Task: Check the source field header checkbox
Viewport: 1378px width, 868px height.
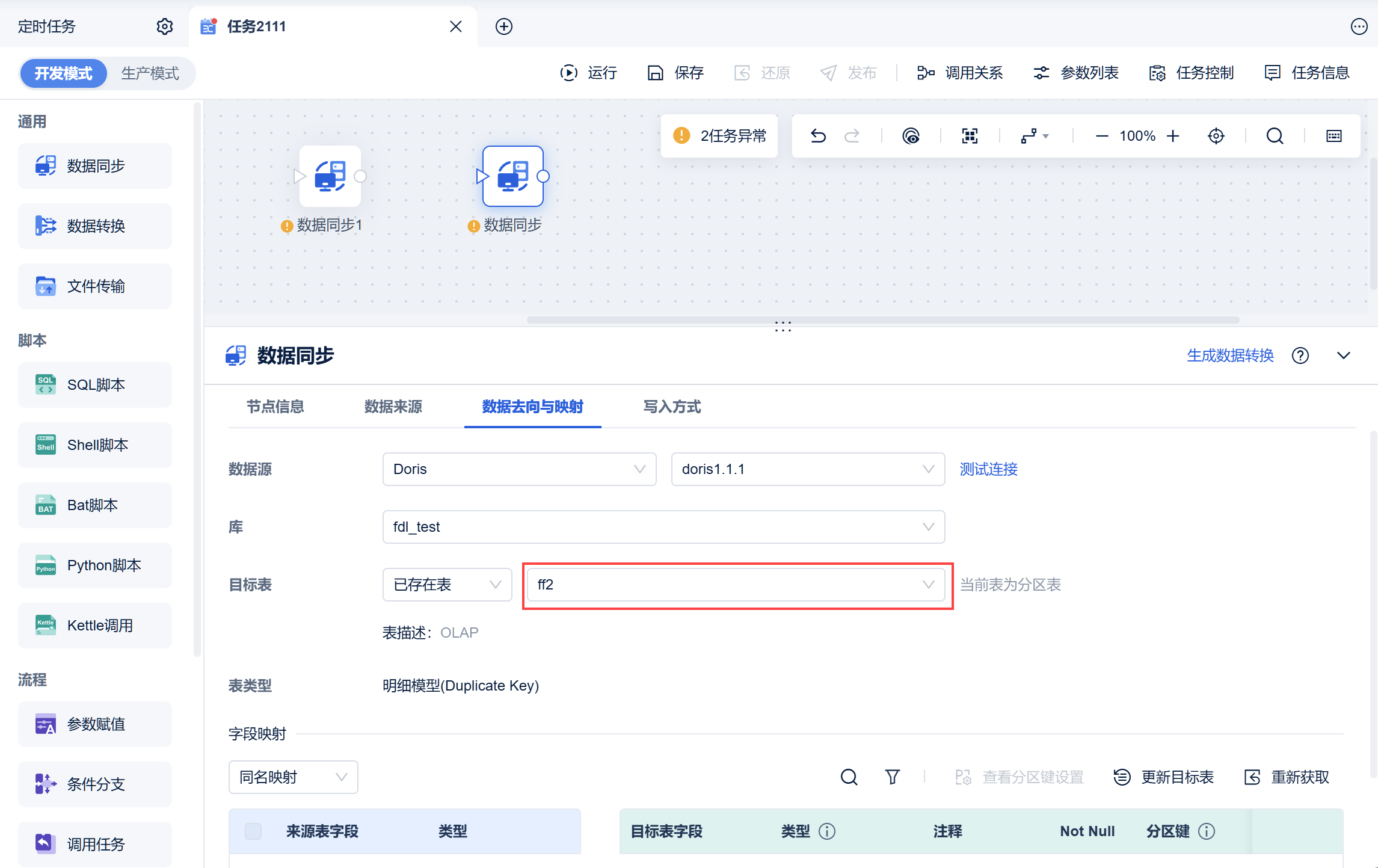Action: 253,831
